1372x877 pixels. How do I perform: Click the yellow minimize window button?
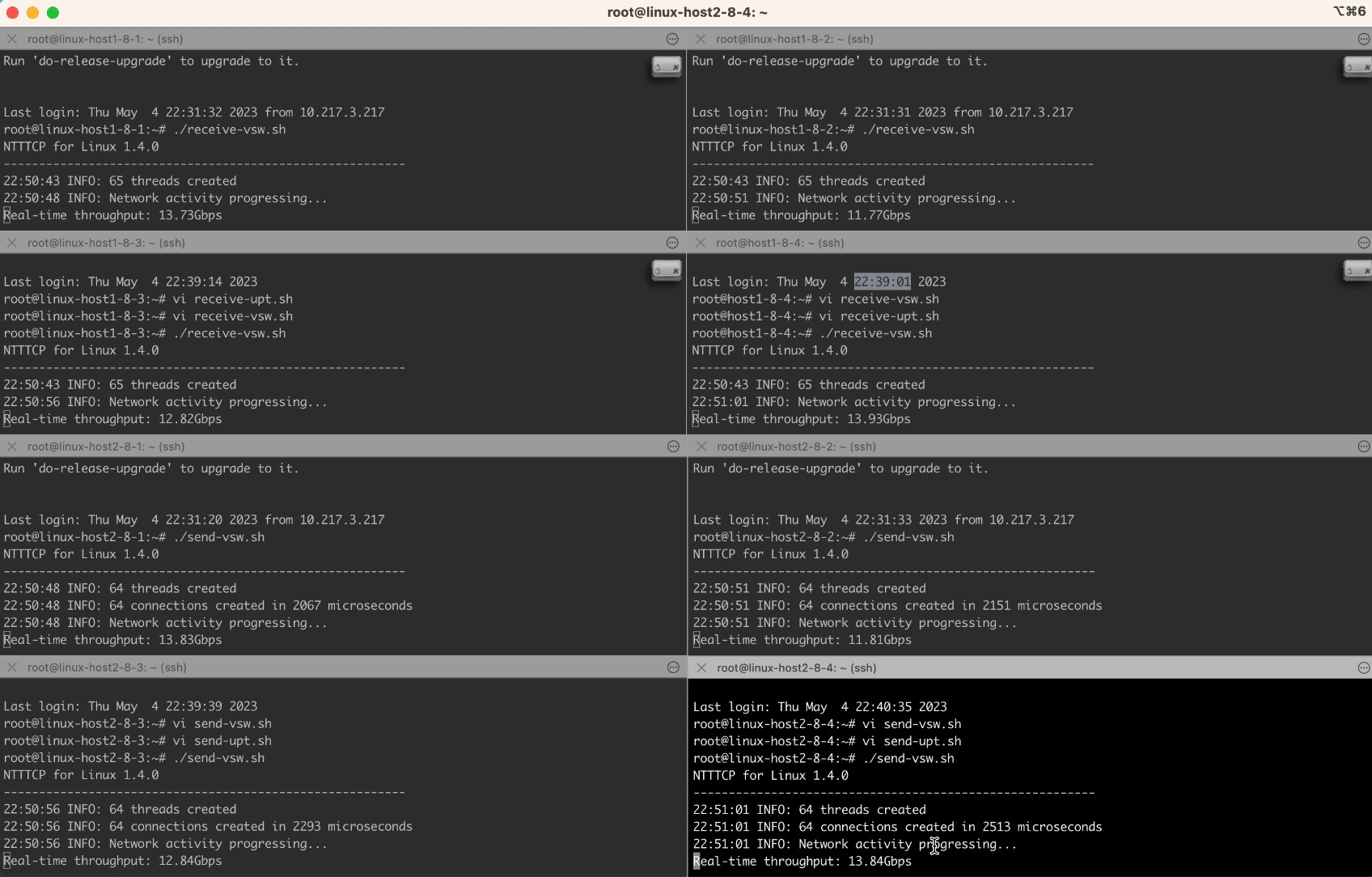tap(32, 12)
